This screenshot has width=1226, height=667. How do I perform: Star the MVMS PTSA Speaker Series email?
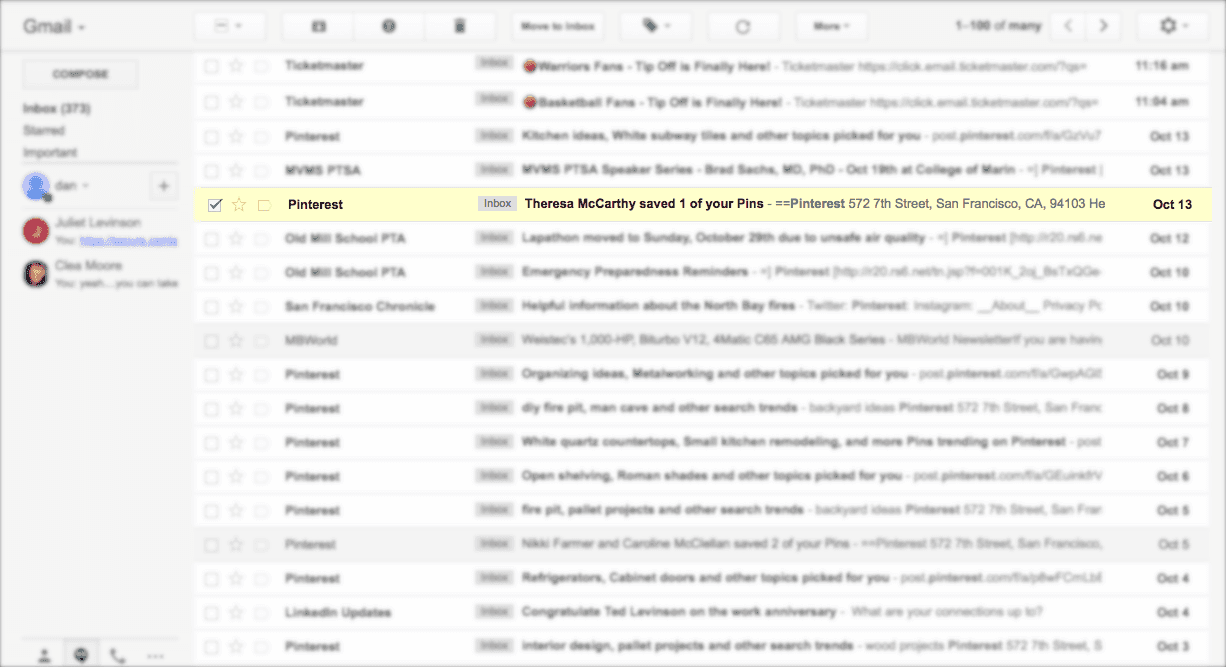tap(236, 170)
